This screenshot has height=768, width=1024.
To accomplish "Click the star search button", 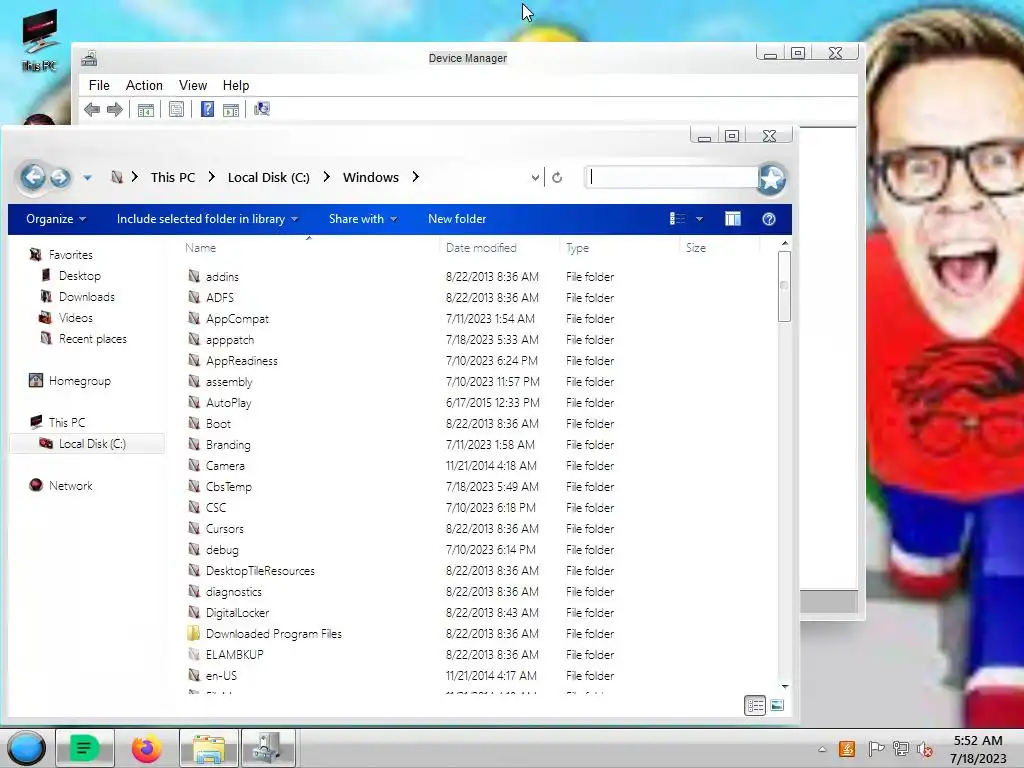I will tap(771, 178).
